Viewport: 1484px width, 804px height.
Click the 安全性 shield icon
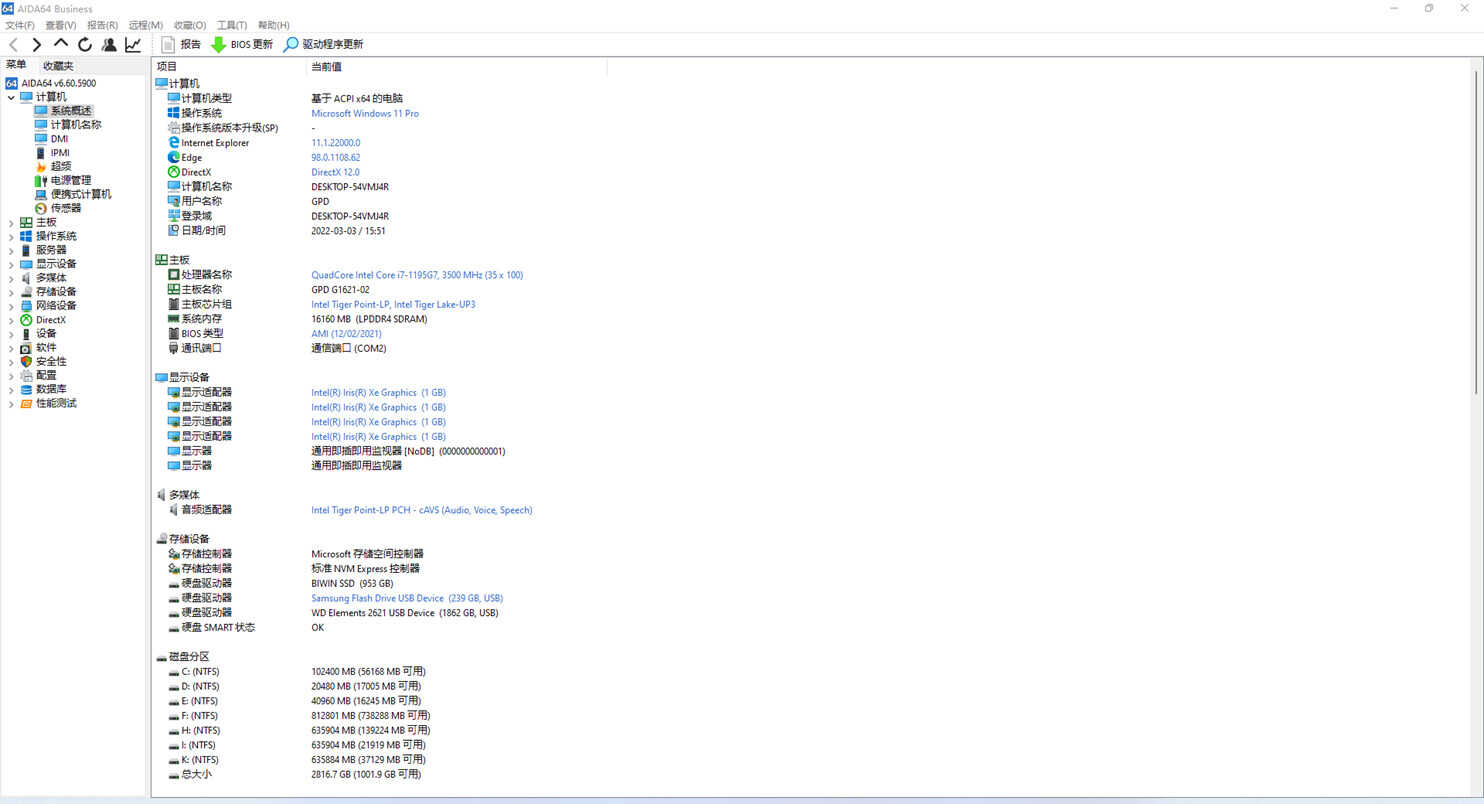26,362
